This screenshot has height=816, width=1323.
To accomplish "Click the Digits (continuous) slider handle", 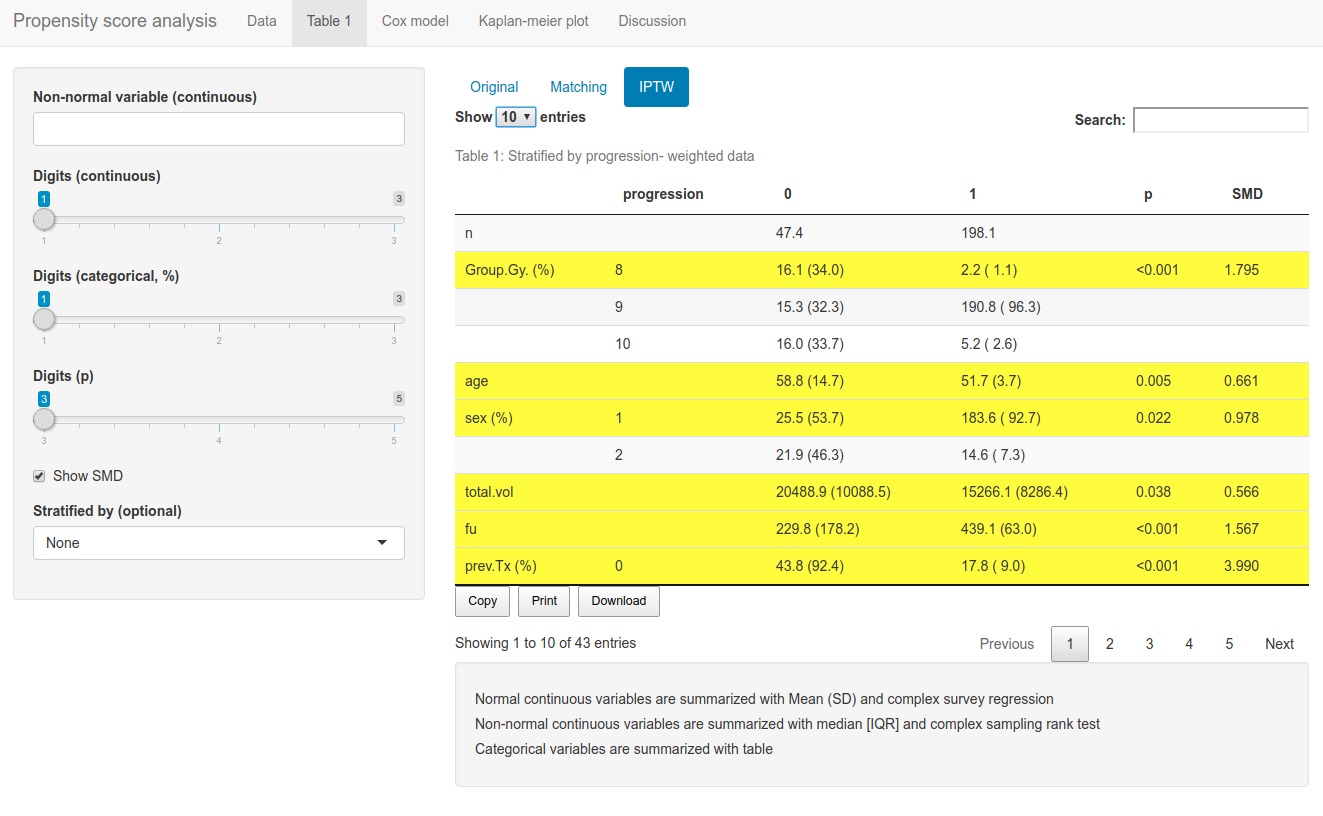I will pos(44,220).
